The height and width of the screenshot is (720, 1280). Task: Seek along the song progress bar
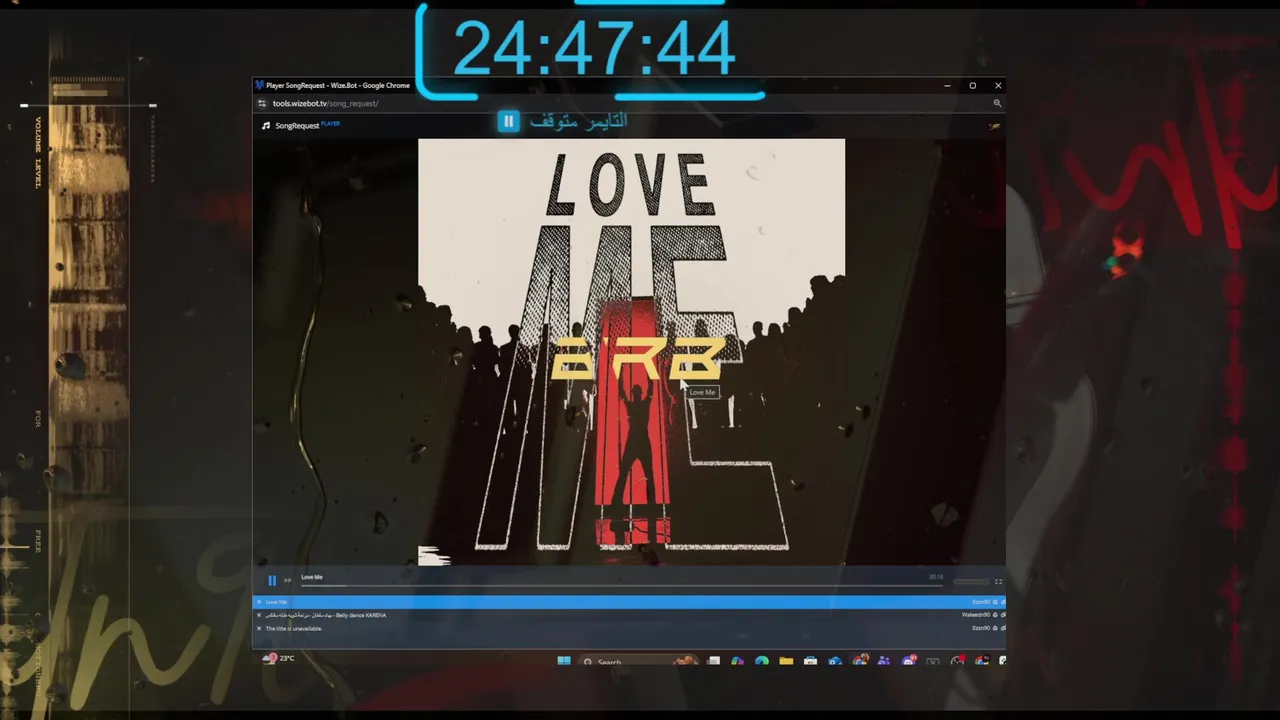(622, 586)
